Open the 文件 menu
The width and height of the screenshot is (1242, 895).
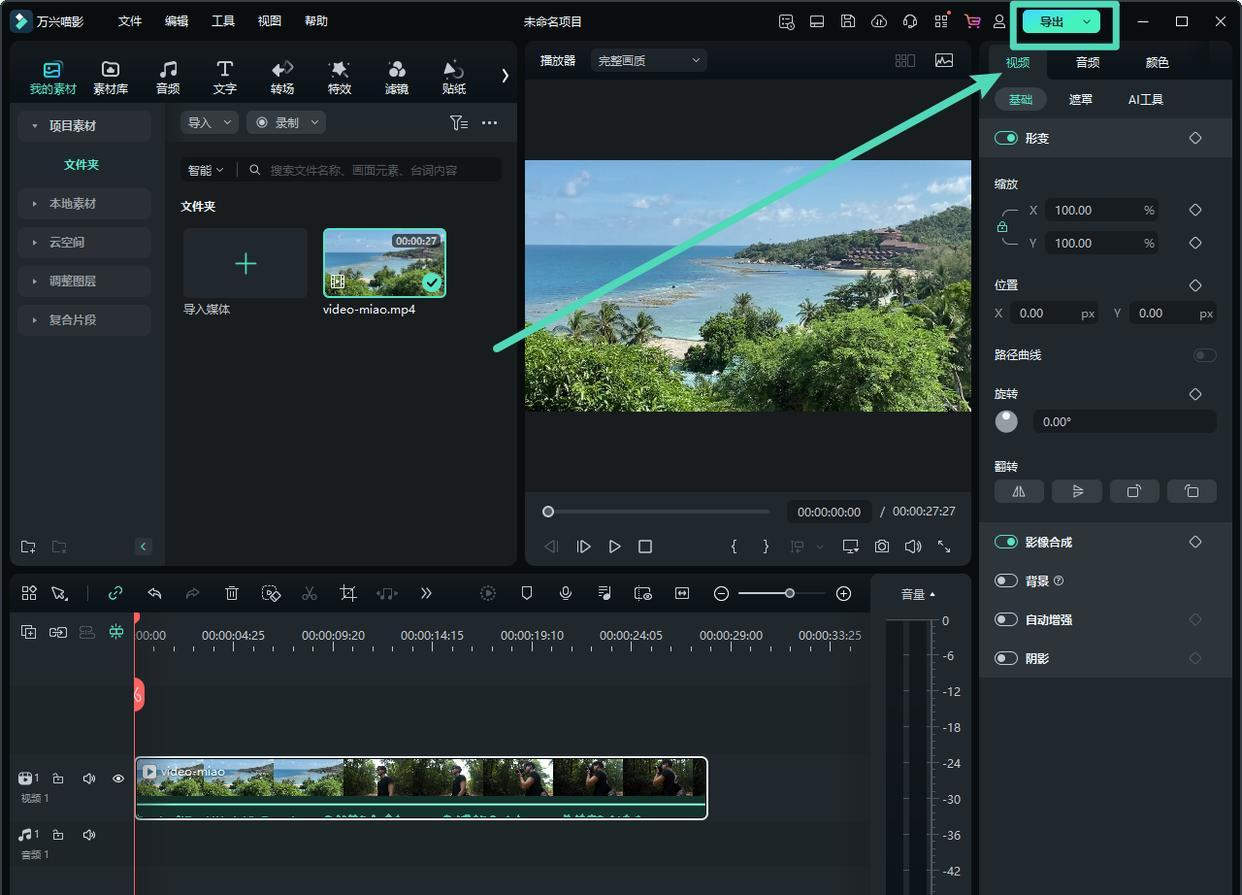(x=130, y=21)
